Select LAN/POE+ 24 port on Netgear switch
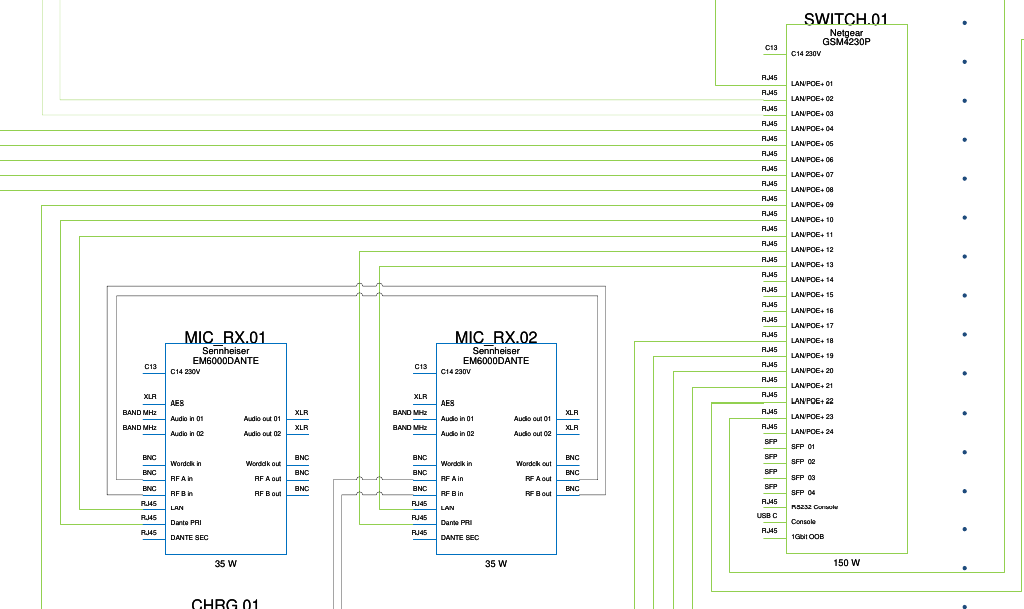 click(811, 432)
